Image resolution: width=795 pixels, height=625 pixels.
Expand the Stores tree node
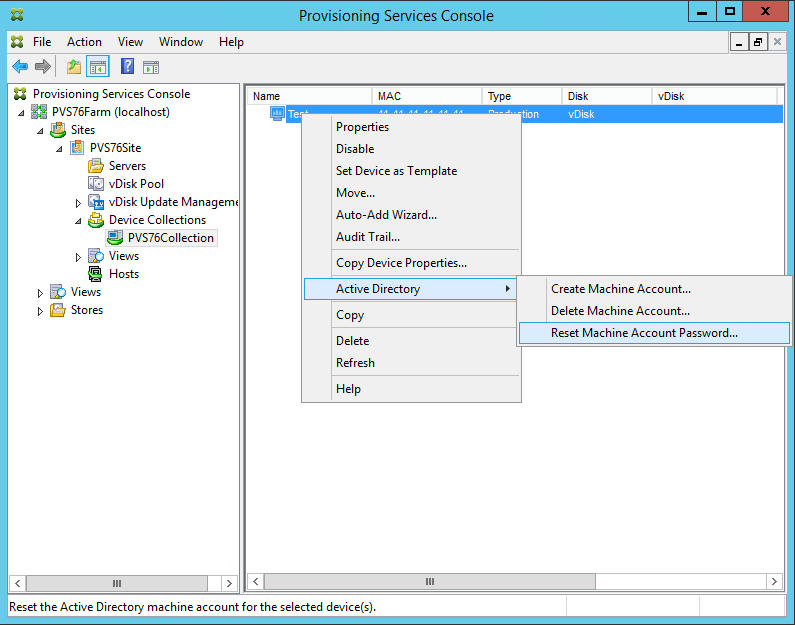click(x=40, y=311)
